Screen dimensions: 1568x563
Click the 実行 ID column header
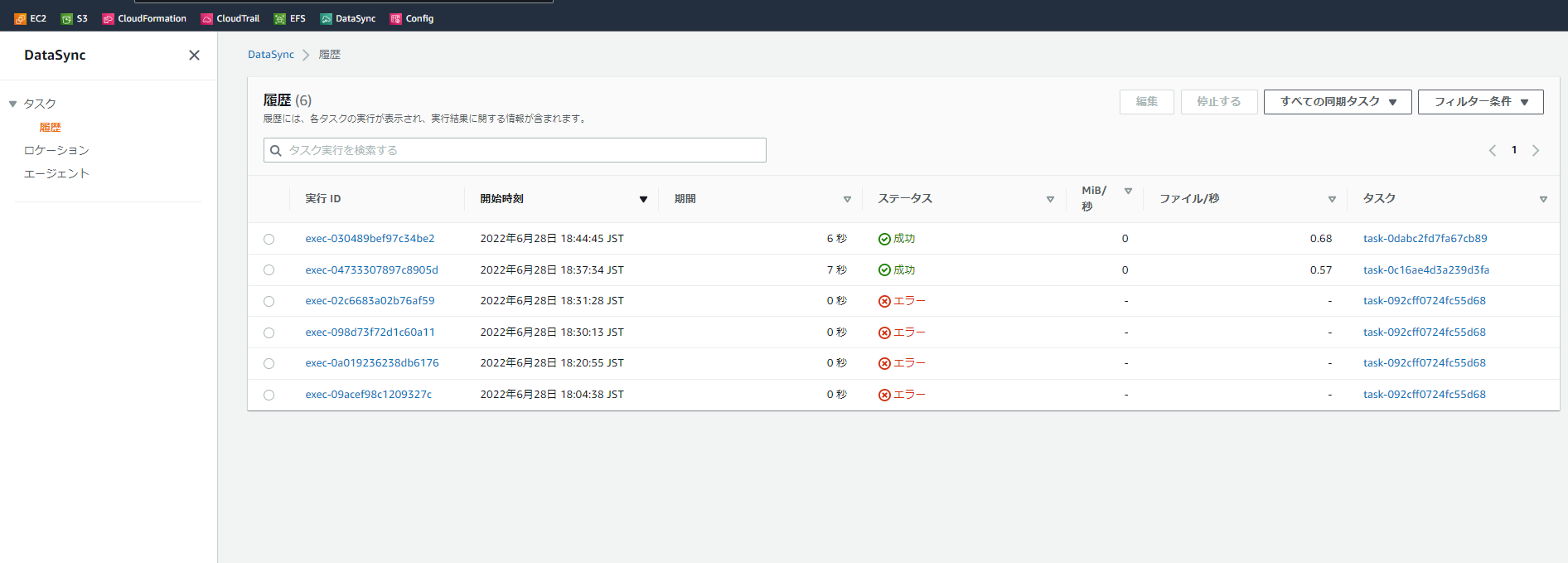pyautogui.click(x=323, y=198)
